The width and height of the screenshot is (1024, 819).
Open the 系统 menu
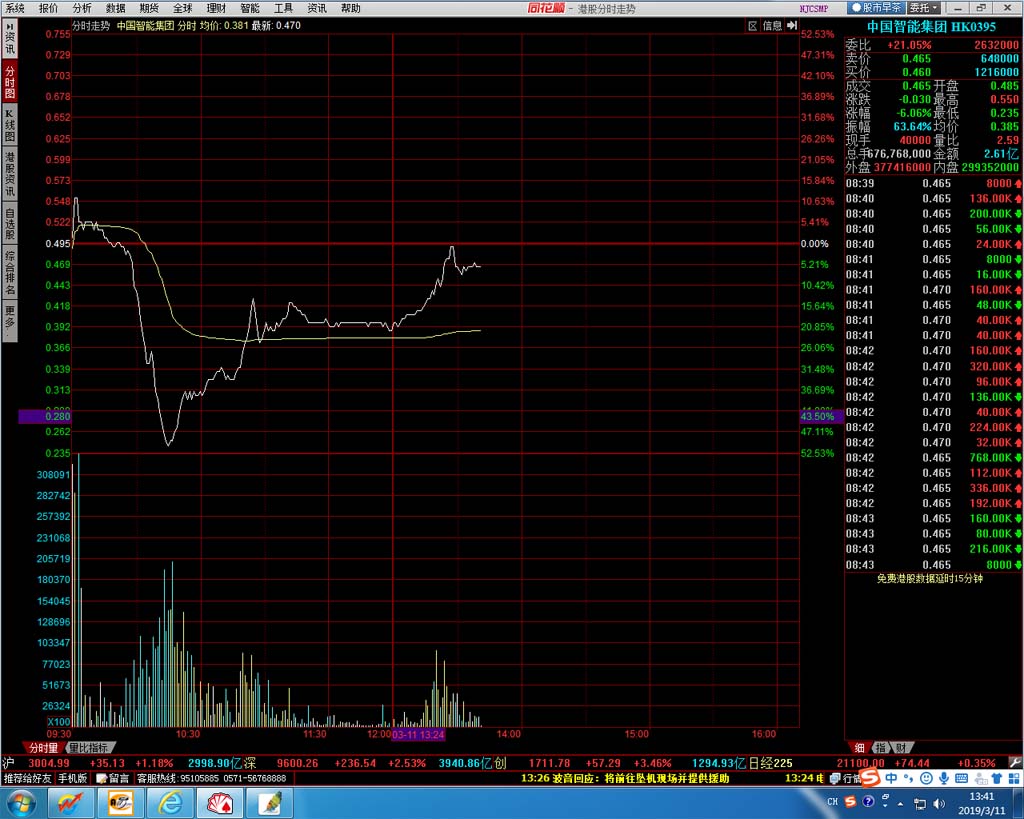[x=14, y=8]
